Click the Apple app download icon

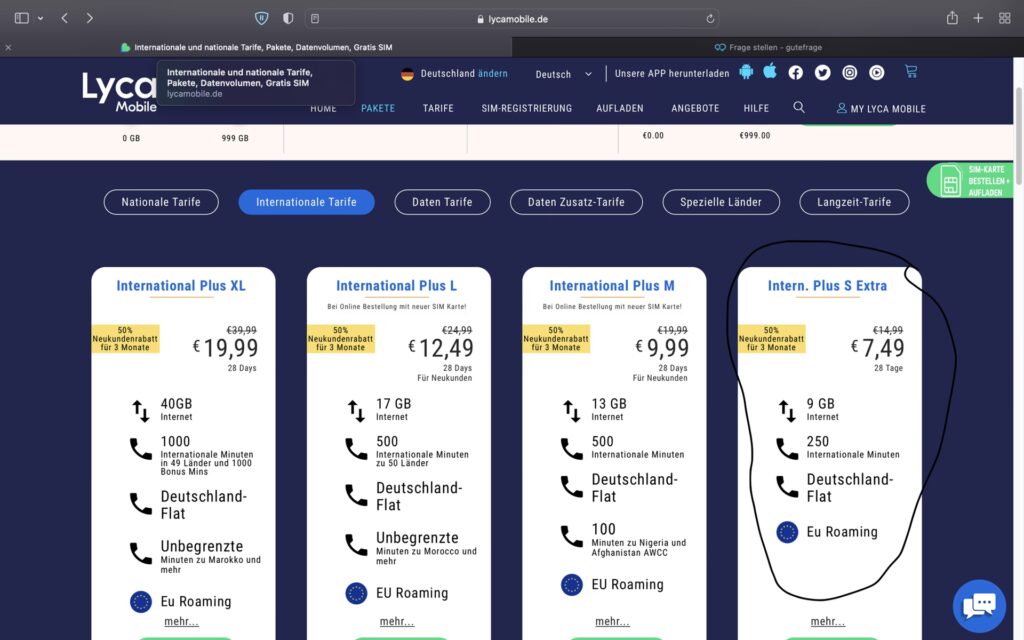coord(770,72)
